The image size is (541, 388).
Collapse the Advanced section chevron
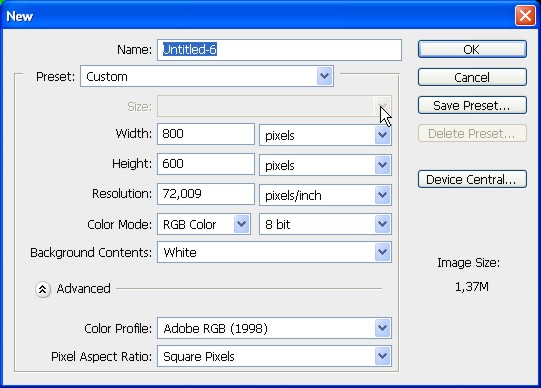click(43, 289)
